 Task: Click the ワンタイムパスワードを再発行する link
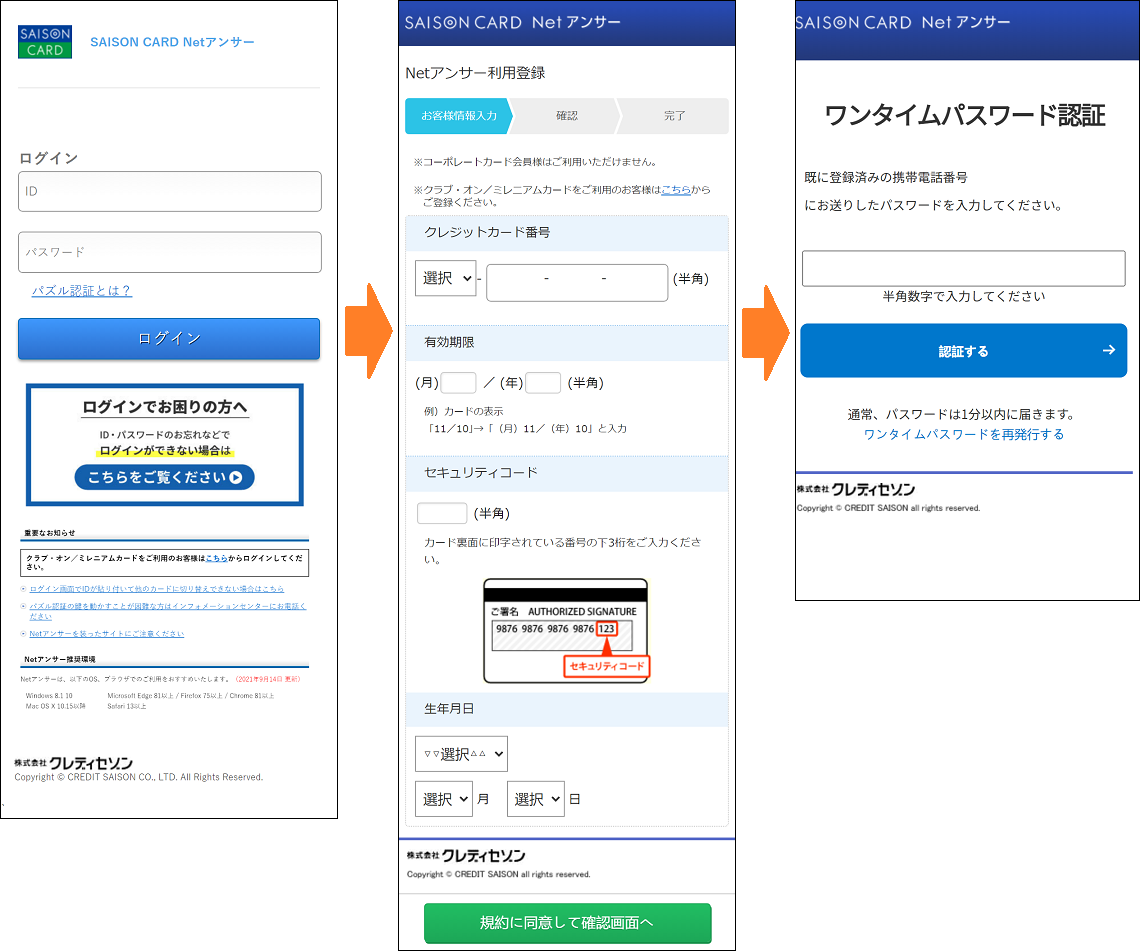[x=963, y=434]
